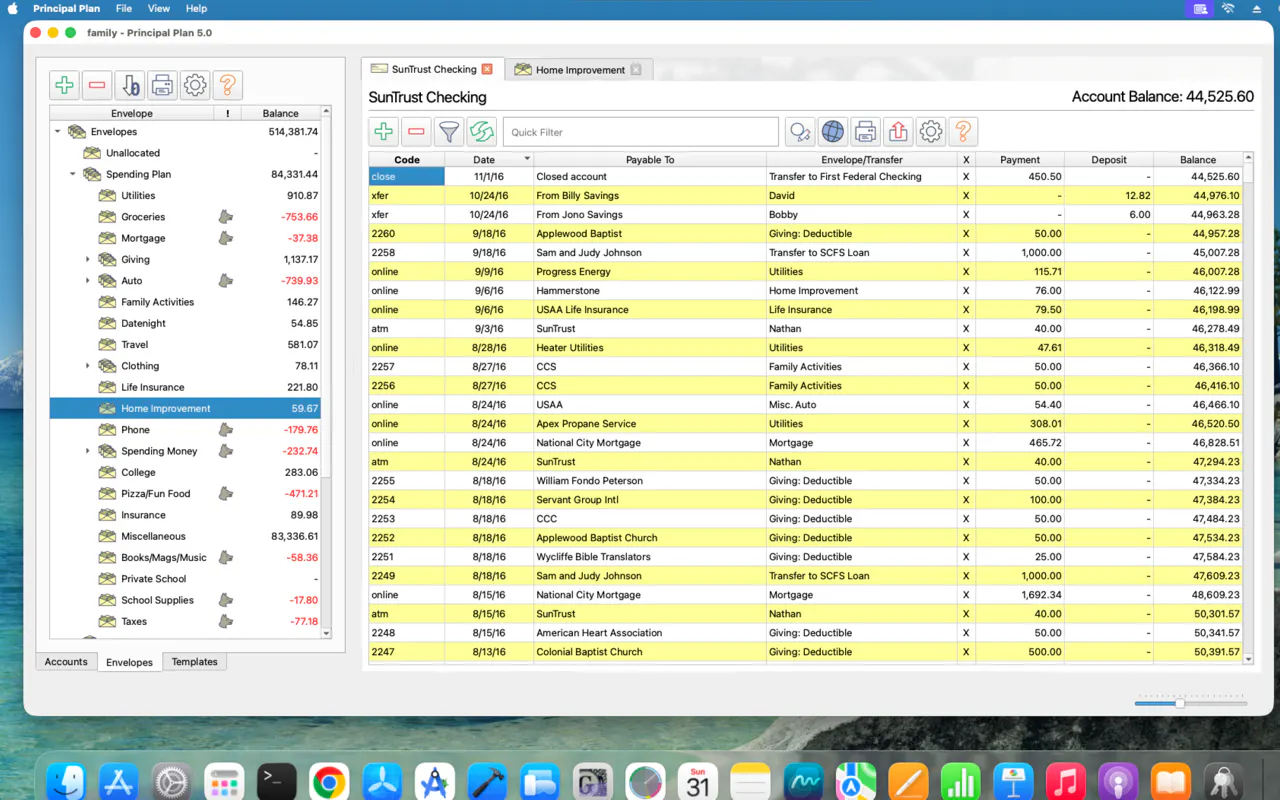
Task: Print the register using the printer icon
Action: (x=865, y=132)
